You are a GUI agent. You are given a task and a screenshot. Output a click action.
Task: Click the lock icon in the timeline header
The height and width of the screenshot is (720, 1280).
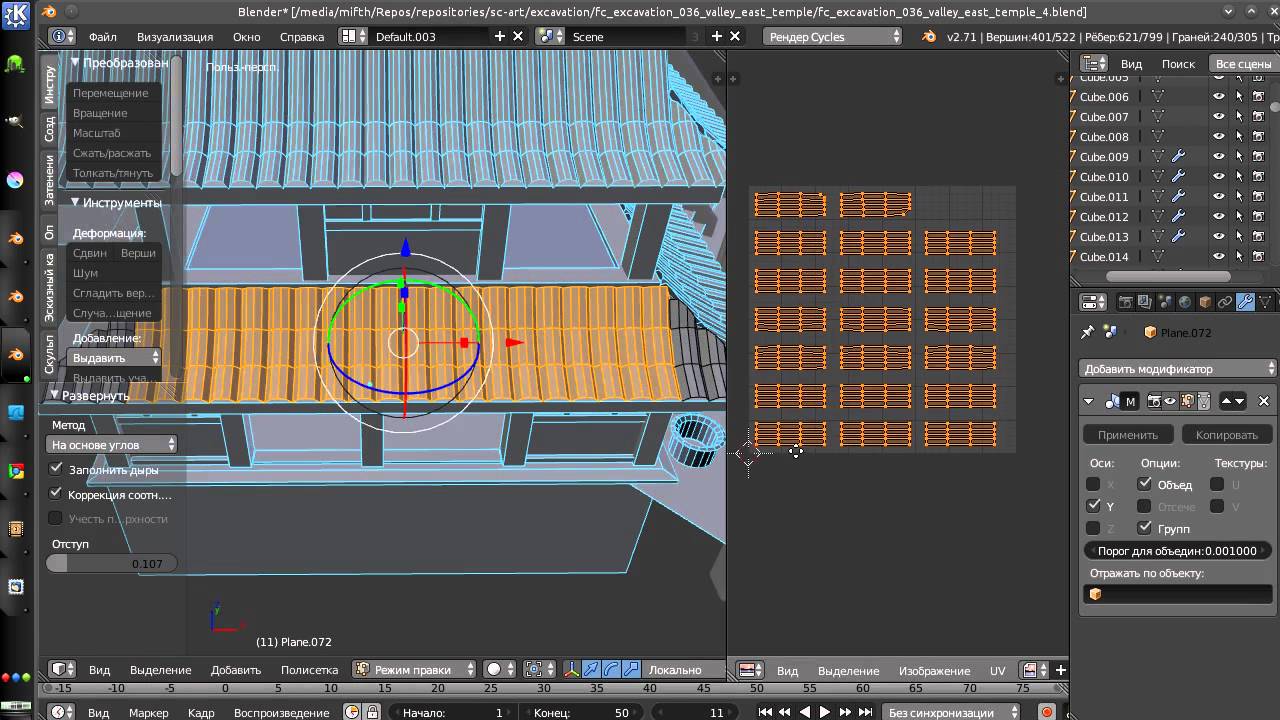pos(372,713)
